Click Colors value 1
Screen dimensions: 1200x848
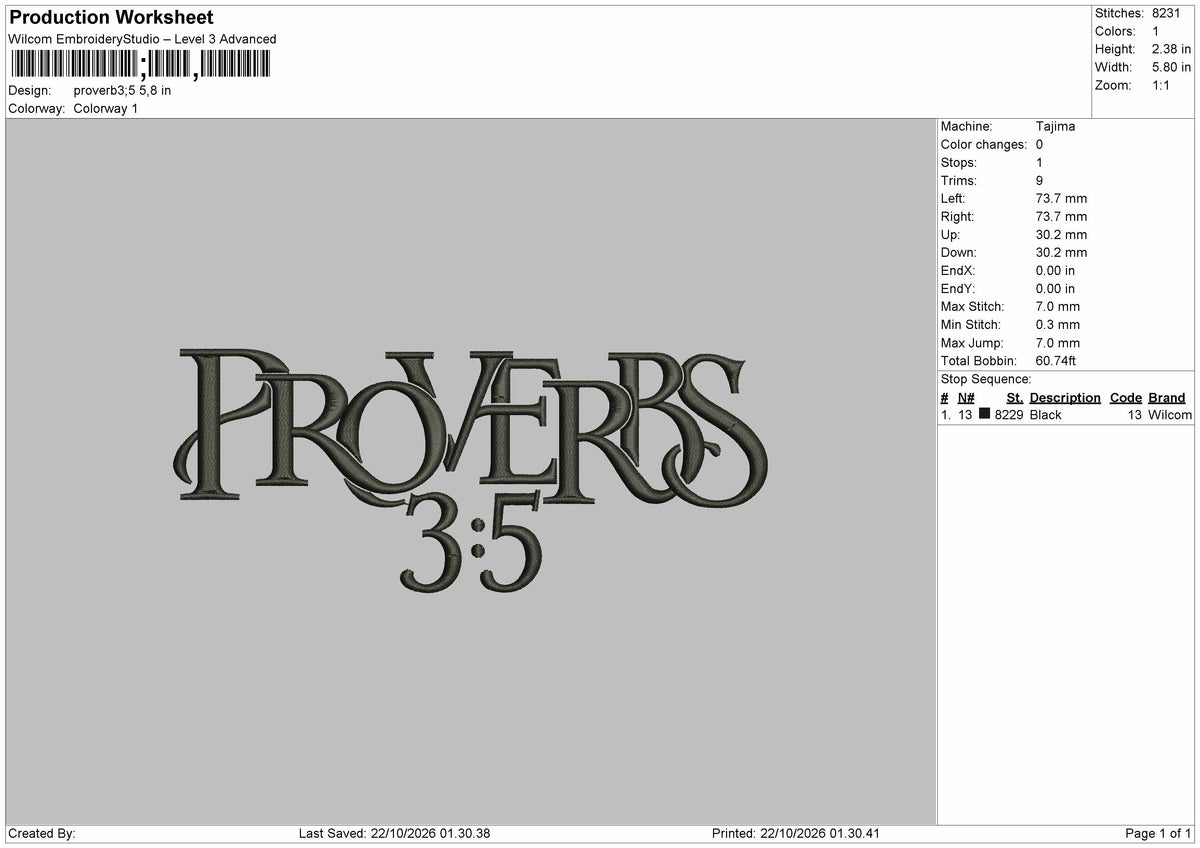click(x=1156, y=31)
